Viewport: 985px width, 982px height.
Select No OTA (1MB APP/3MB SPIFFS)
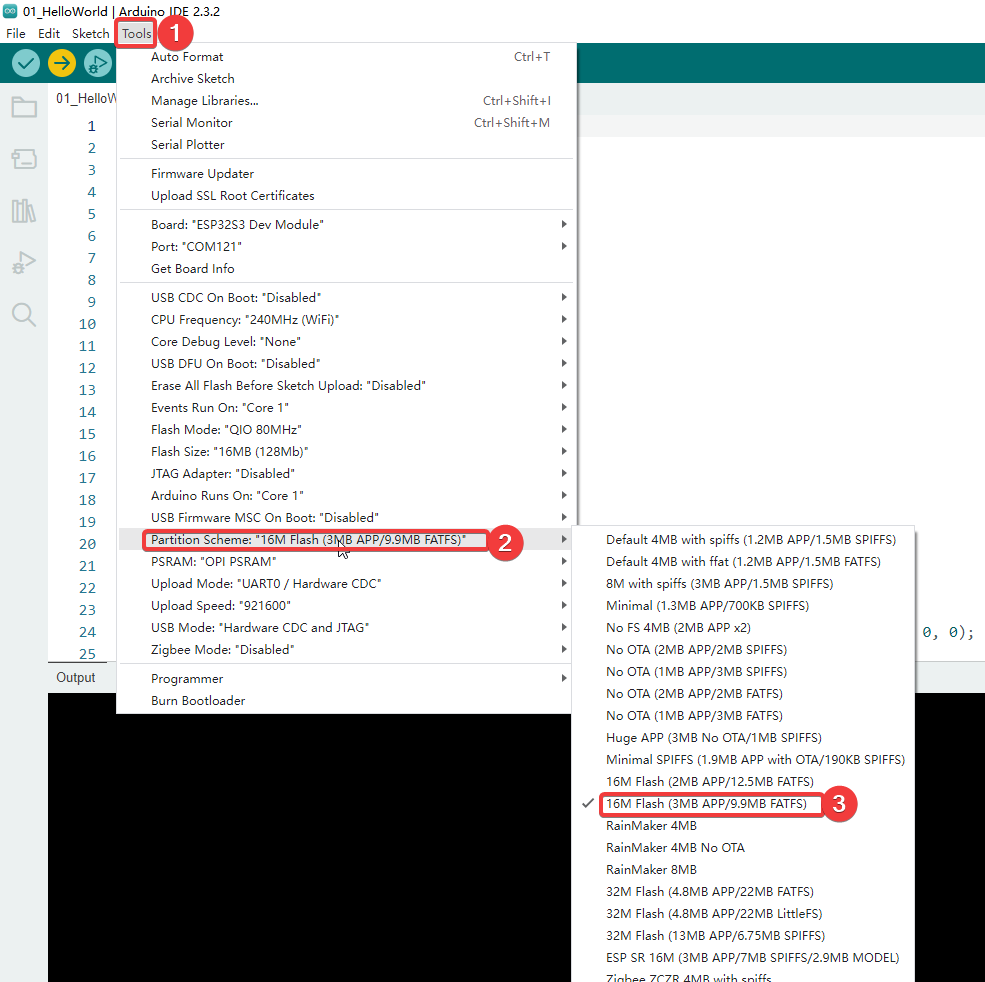click(x=743, y=671)
